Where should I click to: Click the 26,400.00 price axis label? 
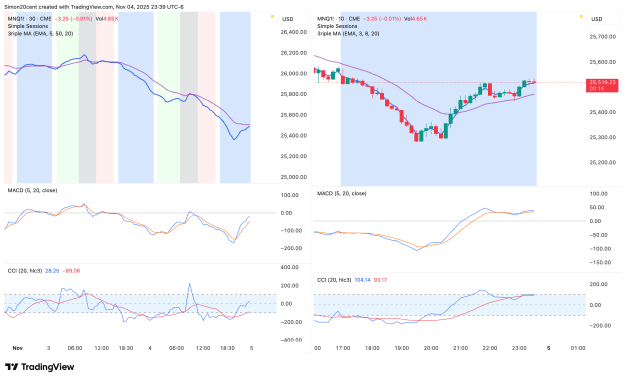pyautogui.click(x=293, y=32)
